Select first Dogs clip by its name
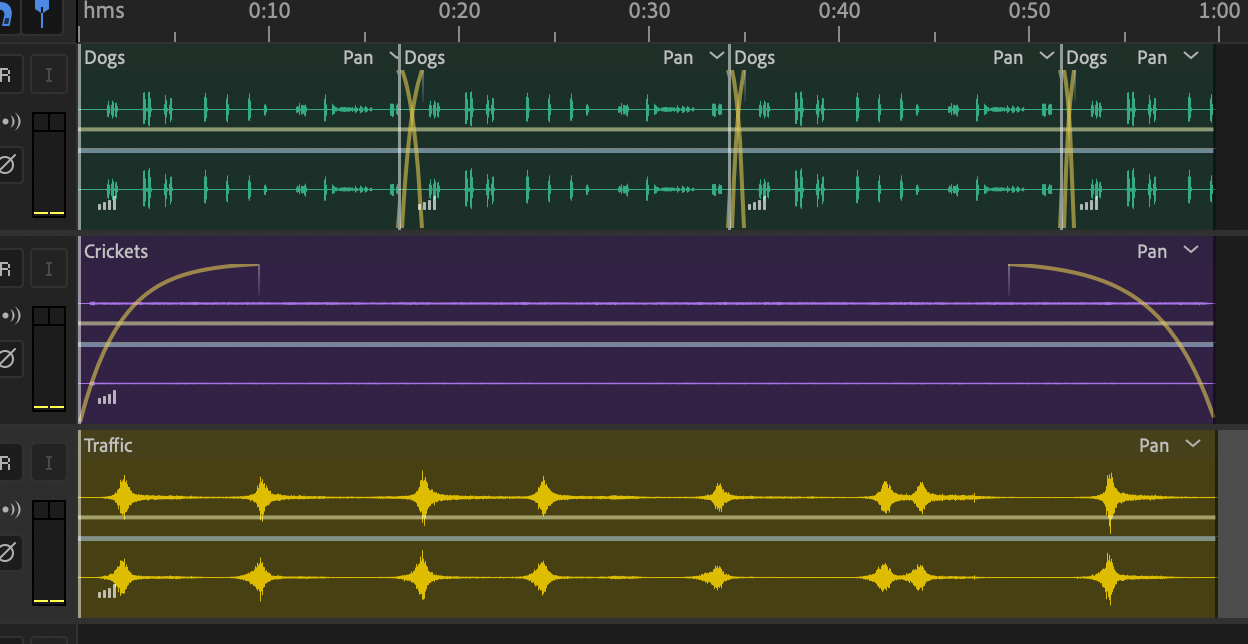 105,58
